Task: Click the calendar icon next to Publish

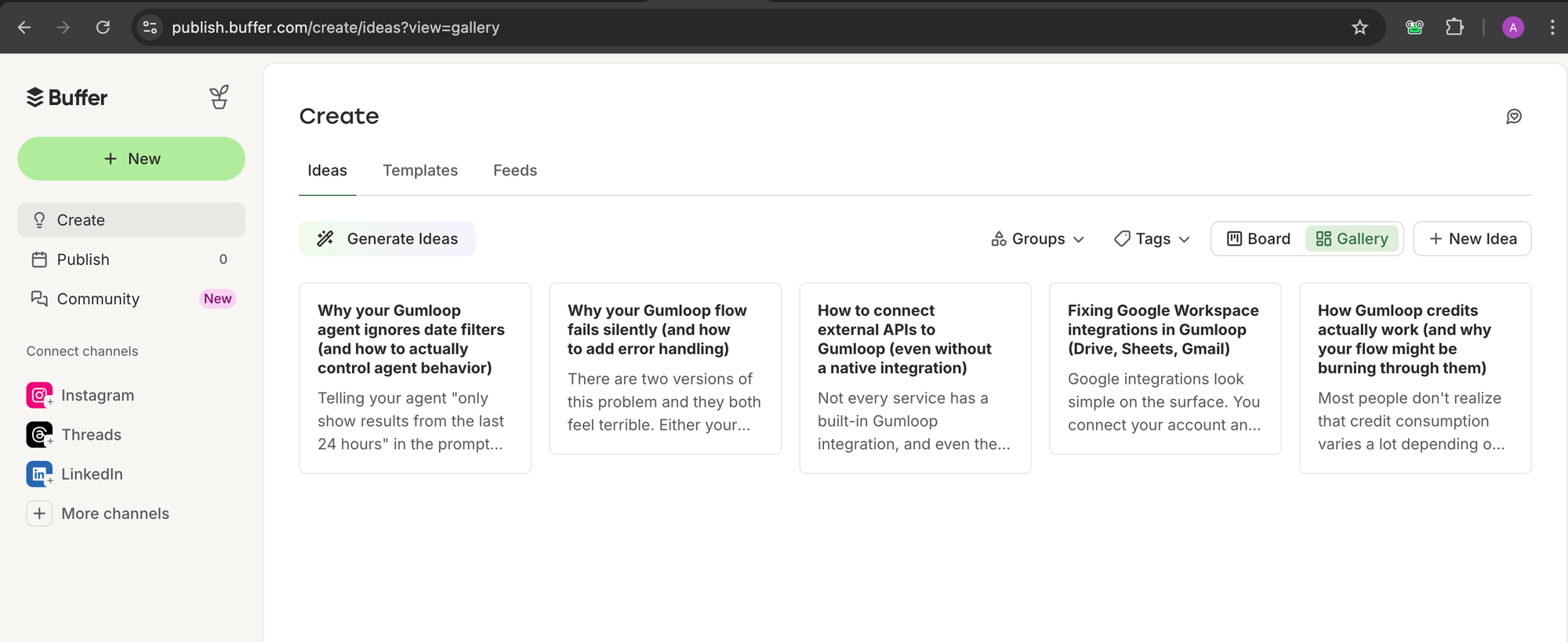Action: click(x=39, y=259)
